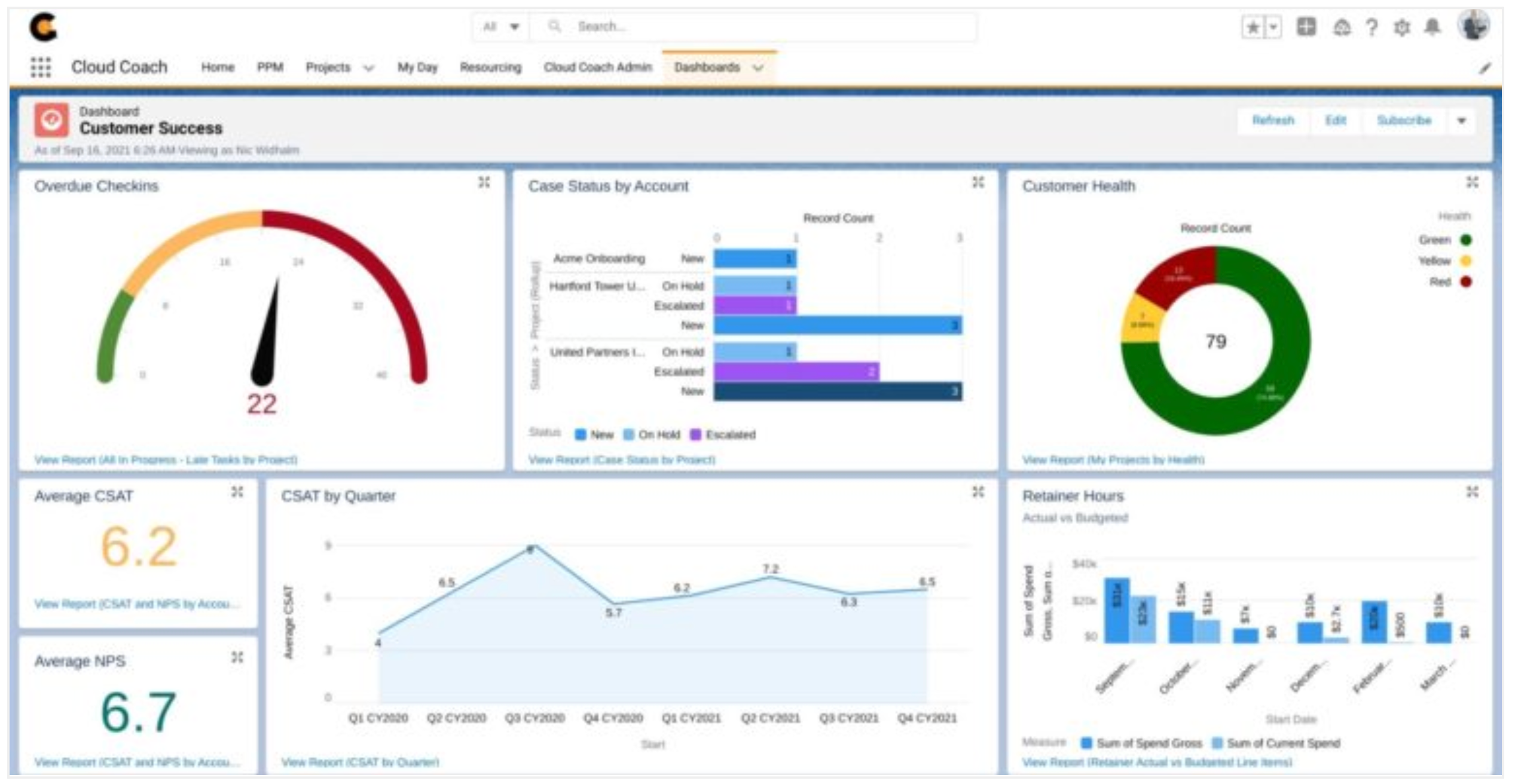Click the user avatar picture
This screenshot has width=1515, height=784.
pos(1473,25)
